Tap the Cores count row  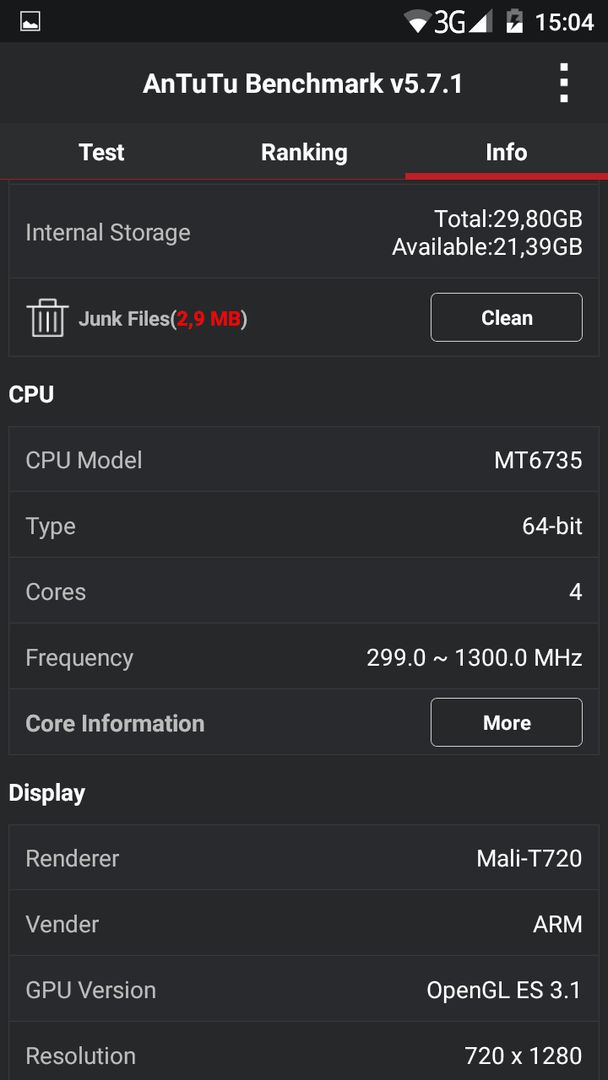pyautogui.click(x=304, y=591)
